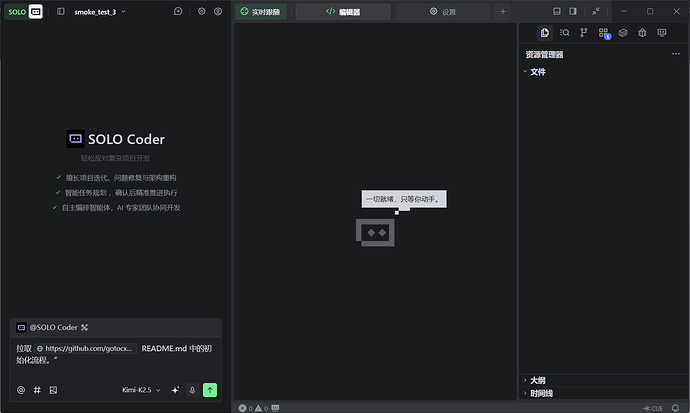Open the gear settings icon in chat header

coord(202,11)
